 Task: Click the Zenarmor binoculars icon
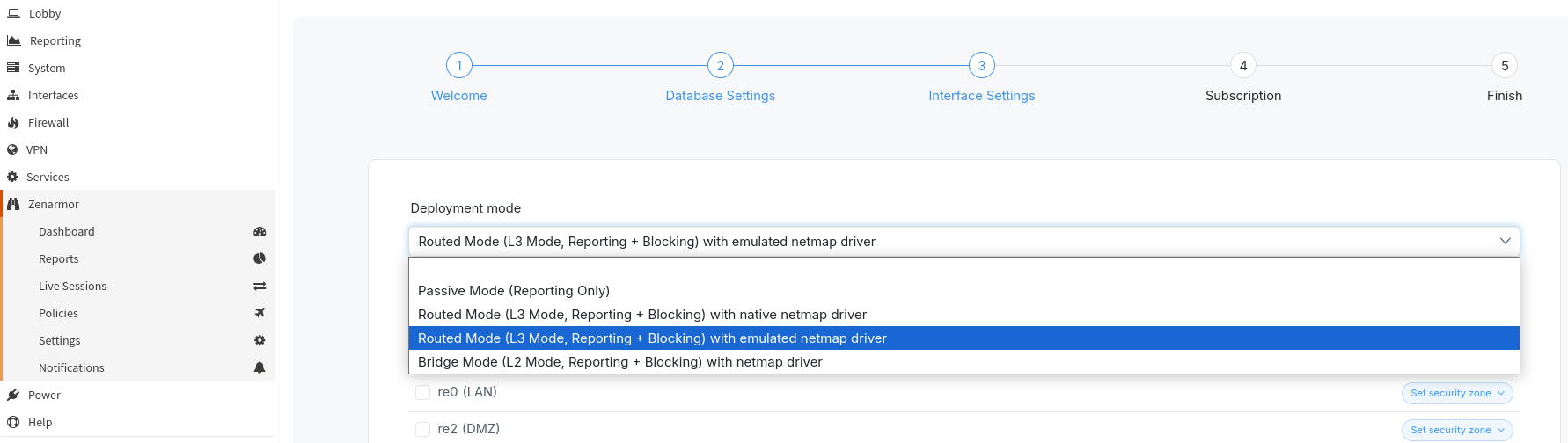pyautogui.click(x=13, y=205)
